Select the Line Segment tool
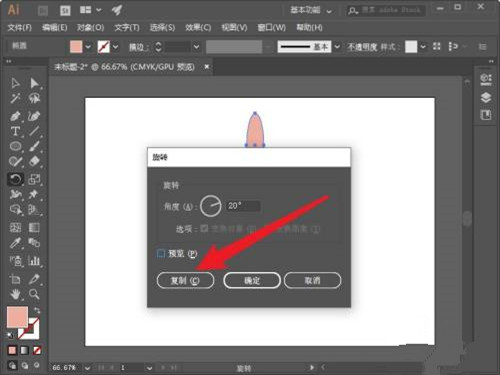The width and height of the screenshot is (500, 375). coord(34,131)
